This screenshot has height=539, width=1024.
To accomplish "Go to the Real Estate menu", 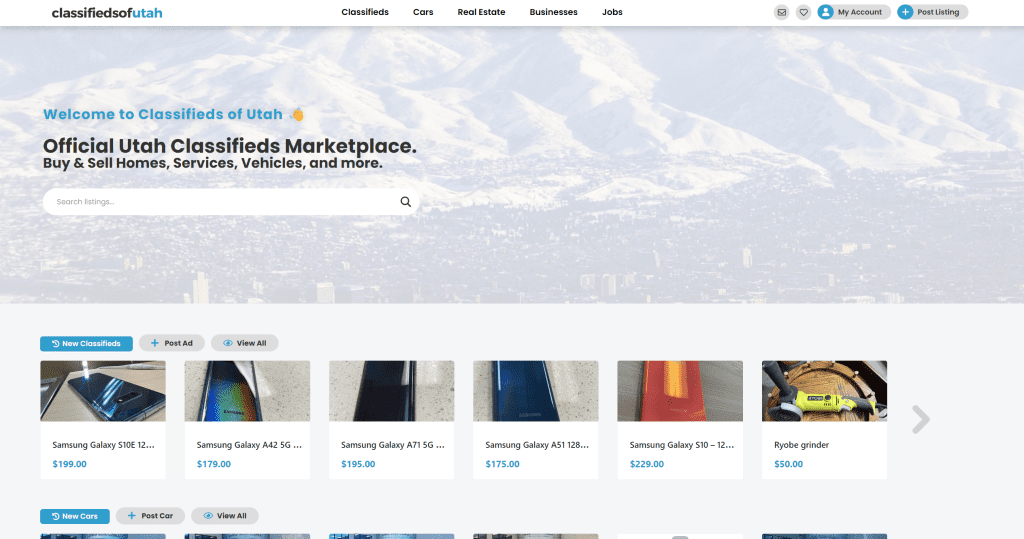I will coord(481,12).
